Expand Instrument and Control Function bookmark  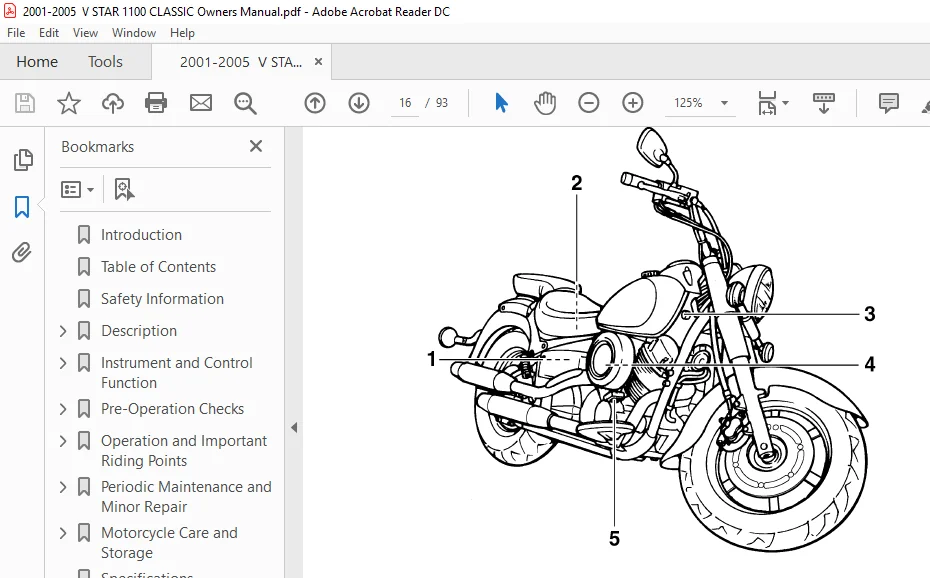(x=63, y=363)
